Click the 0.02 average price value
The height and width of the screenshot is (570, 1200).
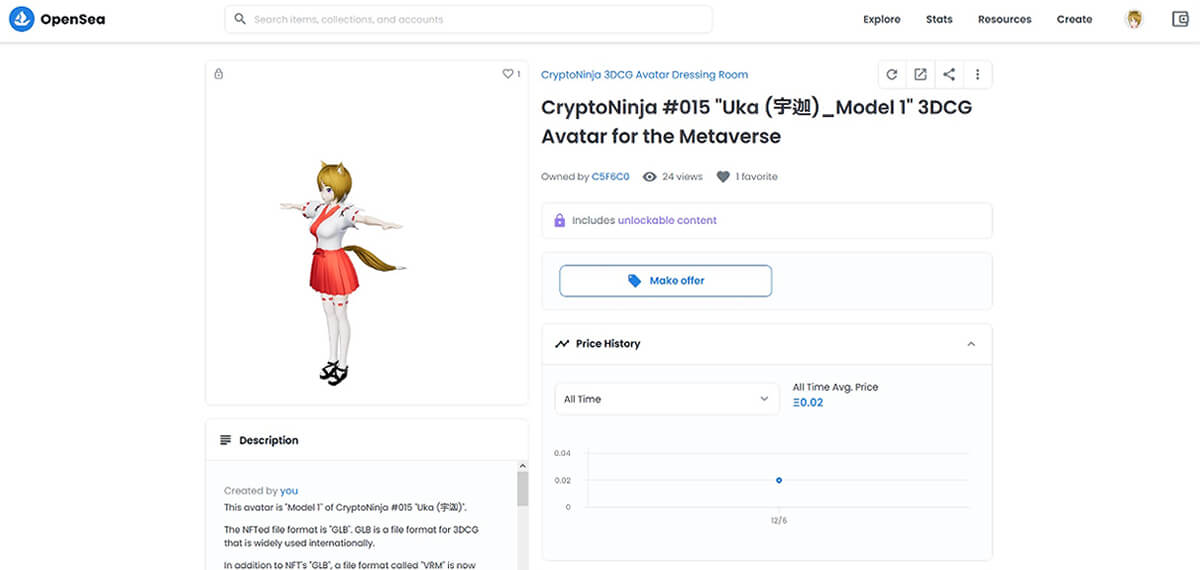click(x=808, y=403)
